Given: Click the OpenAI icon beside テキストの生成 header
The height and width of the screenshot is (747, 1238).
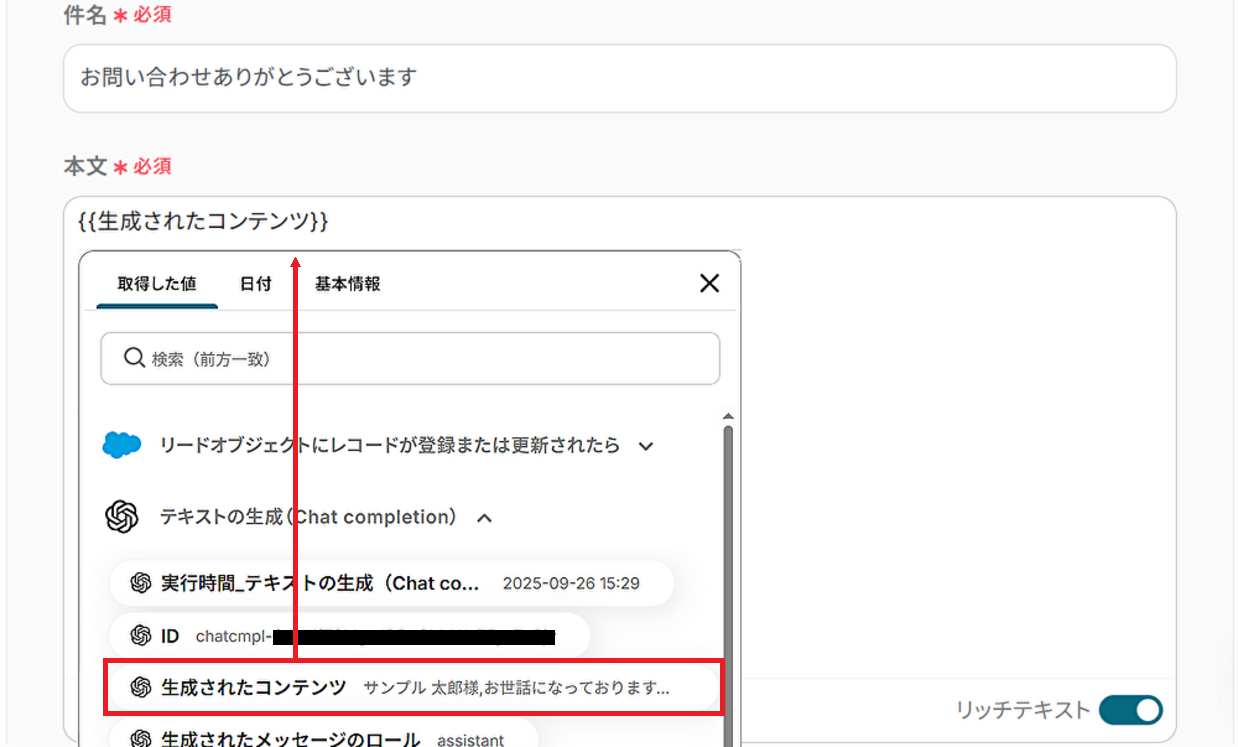Looking at the screenshot, I should click(x=122, y=517).
